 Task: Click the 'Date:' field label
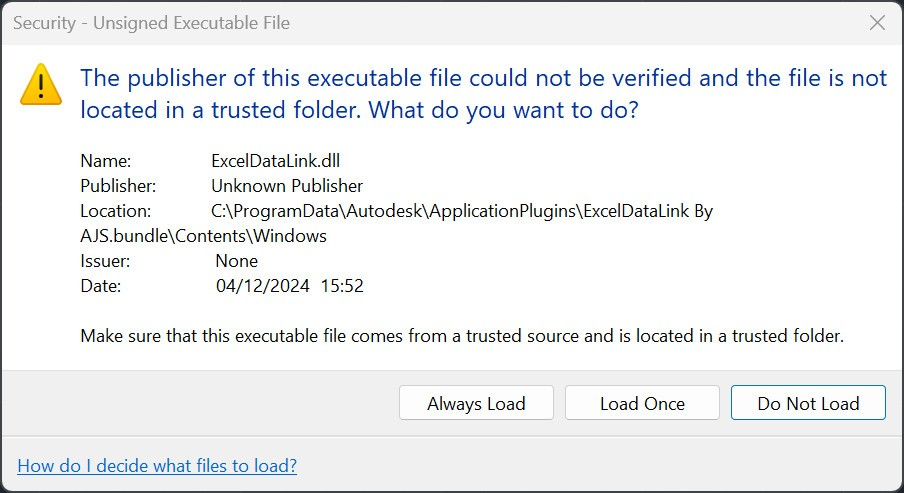point(100,285)
